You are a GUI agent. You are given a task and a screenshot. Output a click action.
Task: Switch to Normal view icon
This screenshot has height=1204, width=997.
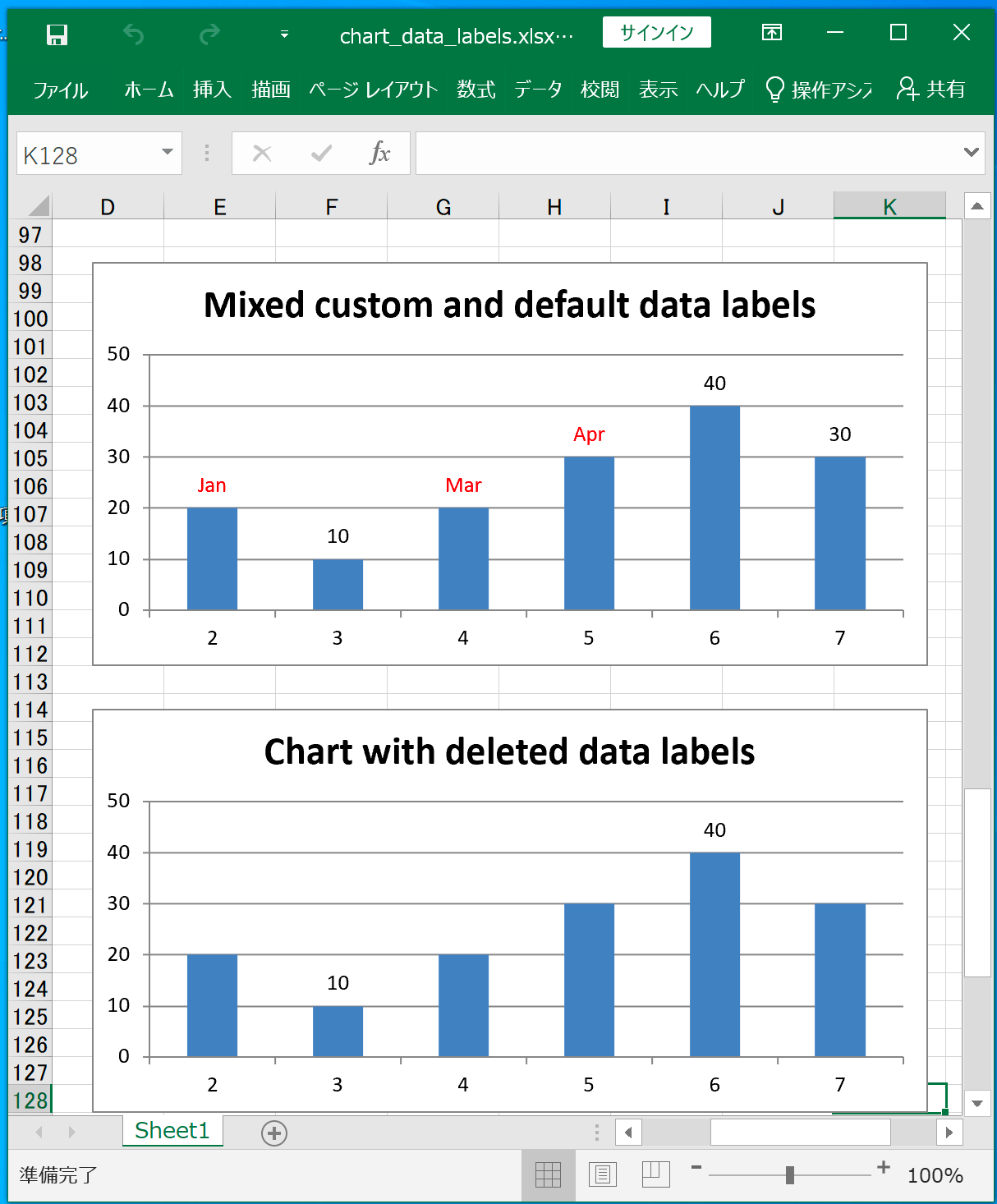pyautogui.click(x=548, y=1175)
